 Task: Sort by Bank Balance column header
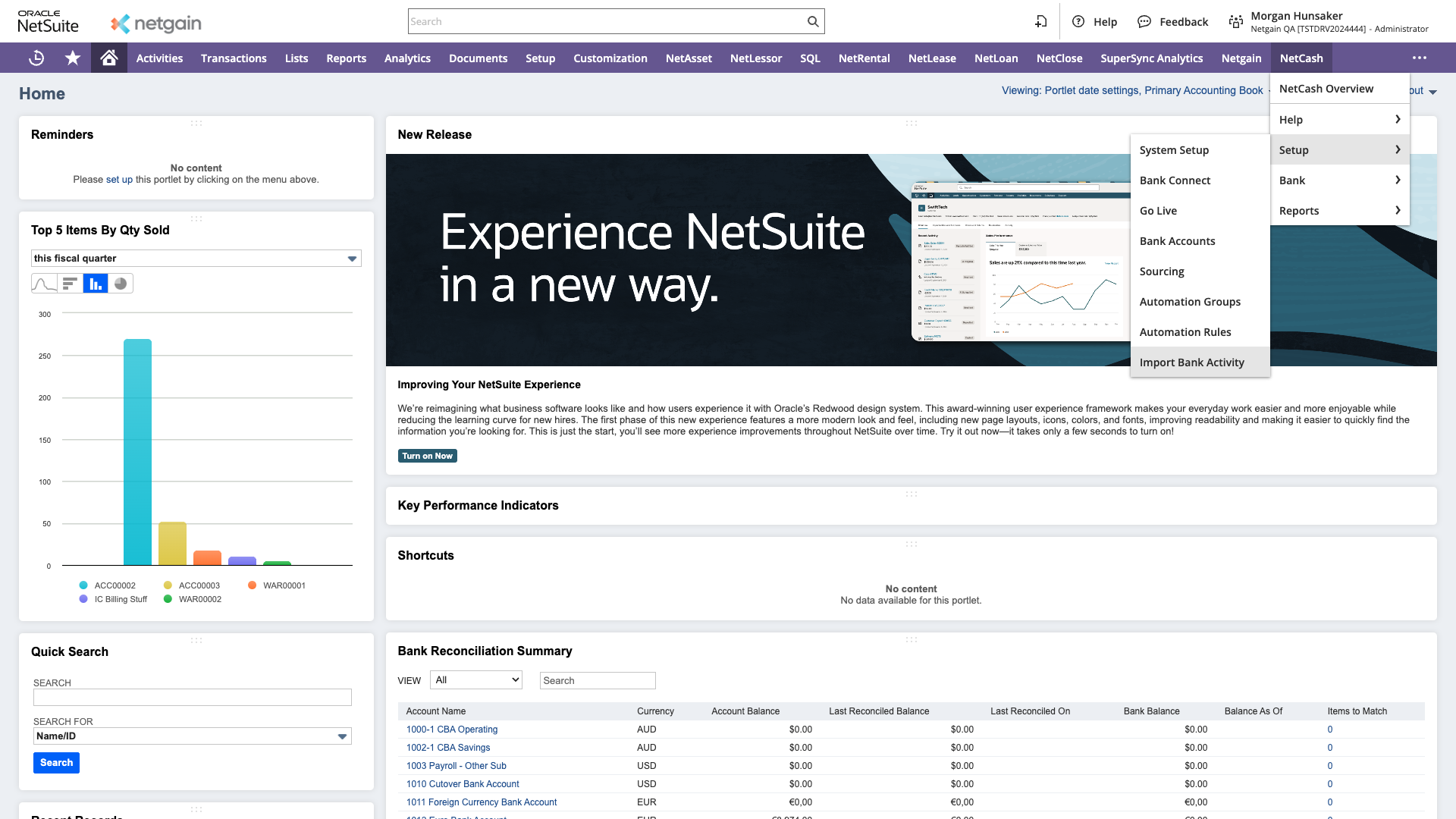pos(1151,711)
